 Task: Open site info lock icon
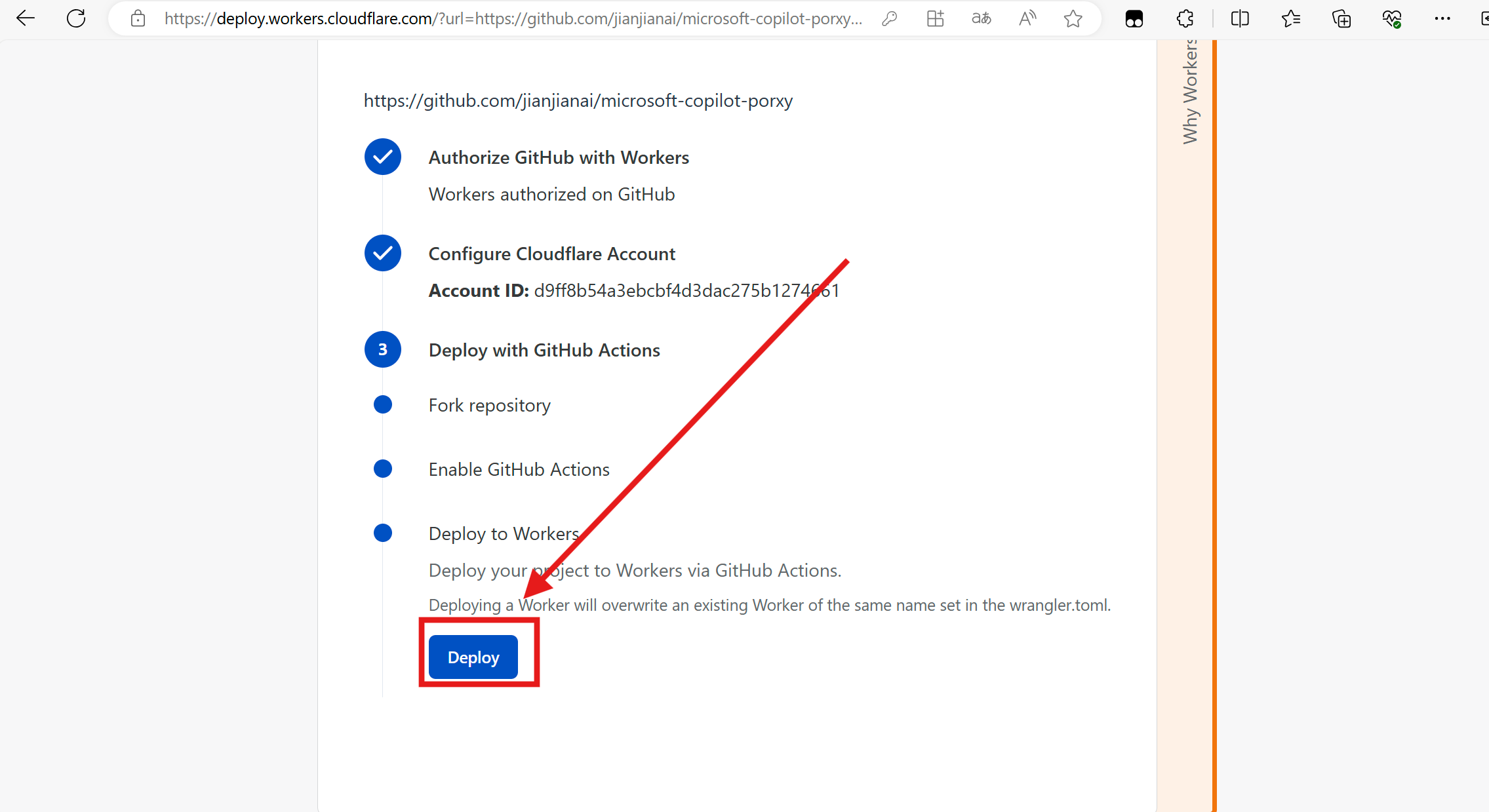(138, 18)
